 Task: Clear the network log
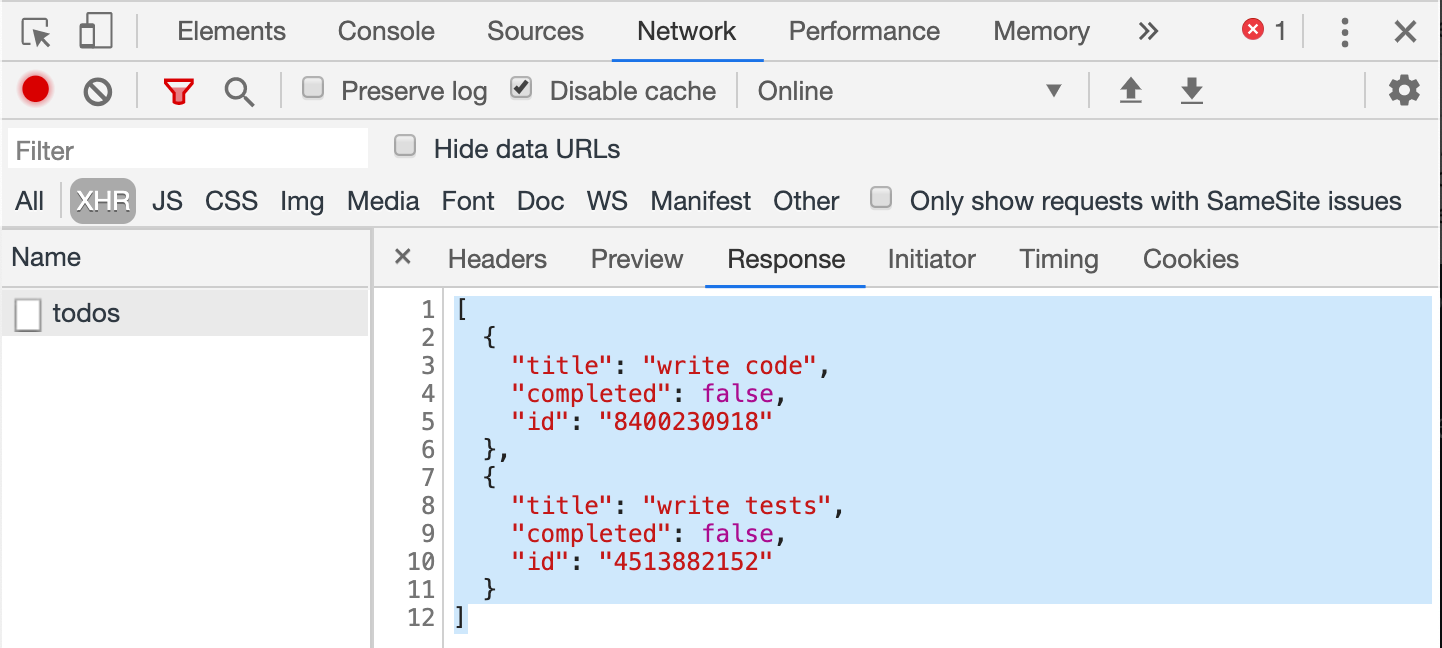pyautogui.click(x=97, y=92)
